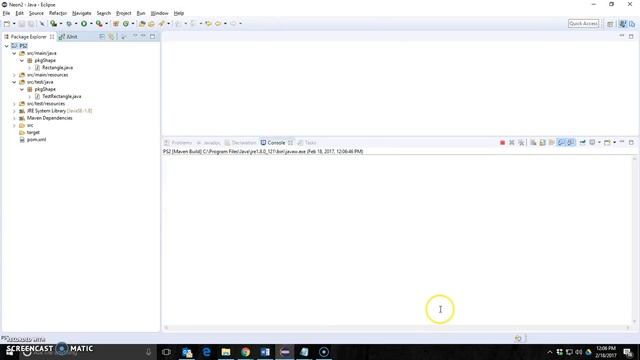The image size is (640, 360).
Task: Expand the Maven Dependencies node
Action: (x=14, y=118)
